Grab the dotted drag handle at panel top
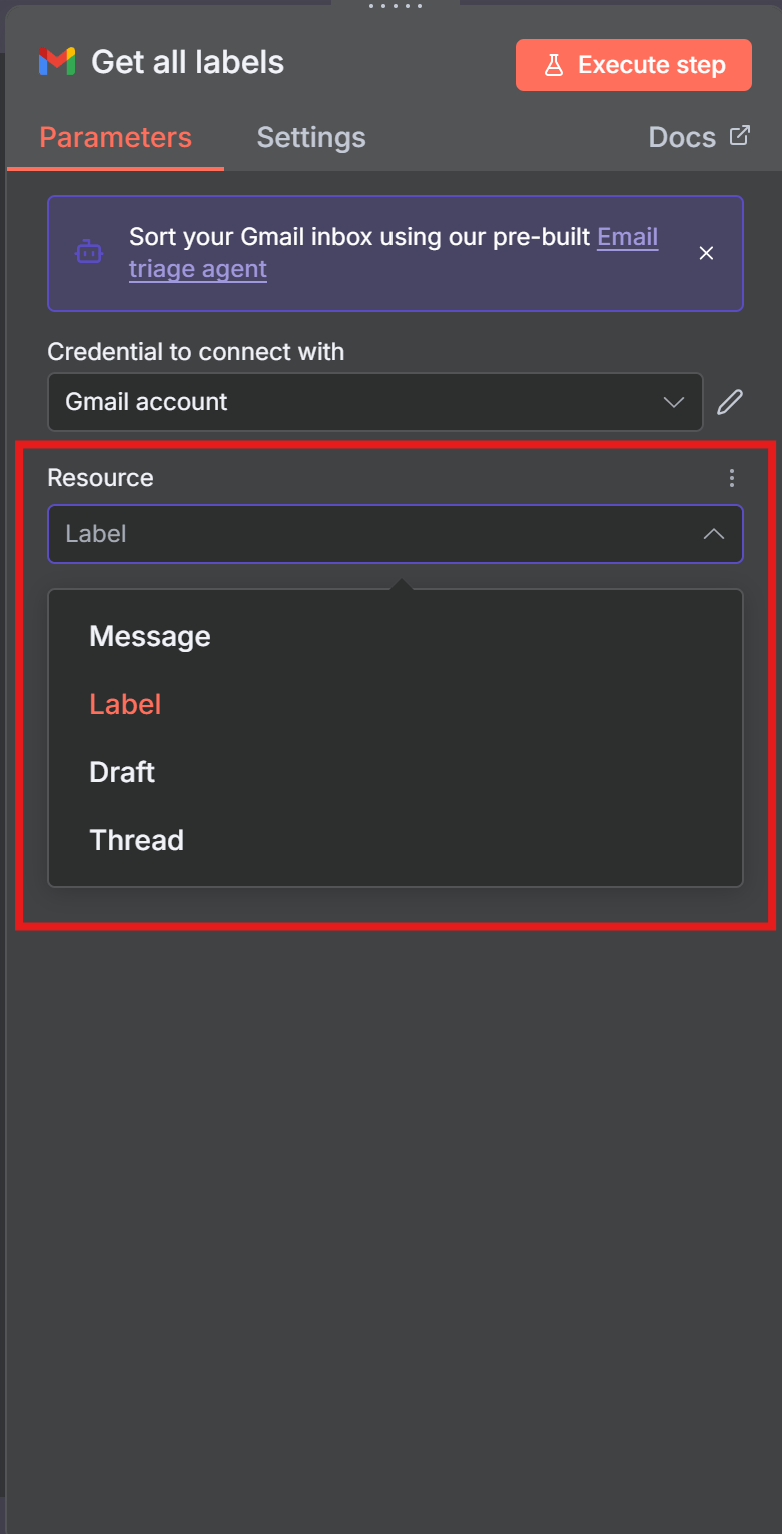Screen dimensions: 782x1534 (x=395, y=6)
